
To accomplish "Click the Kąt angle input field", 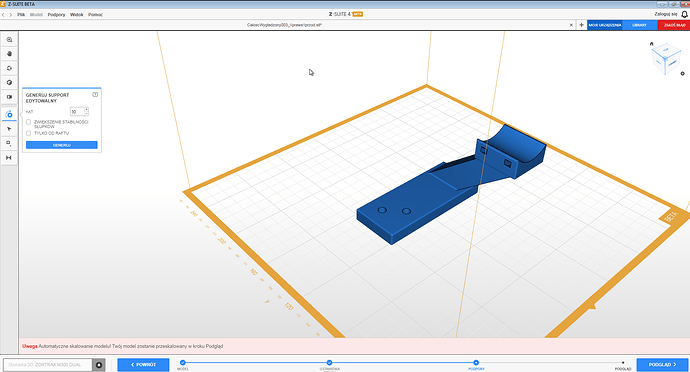I will (x=77, y=112).
